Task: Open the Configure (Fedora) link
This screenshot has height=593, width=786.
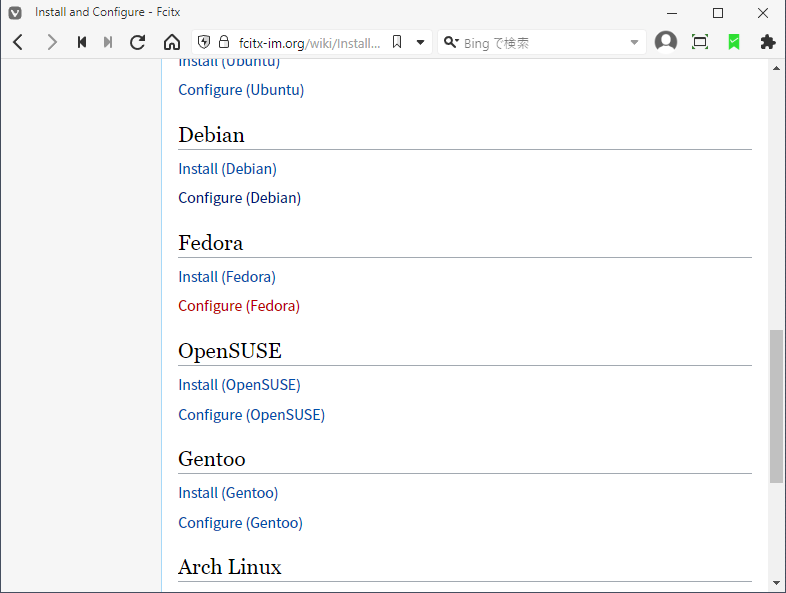Action: (239, 306)
